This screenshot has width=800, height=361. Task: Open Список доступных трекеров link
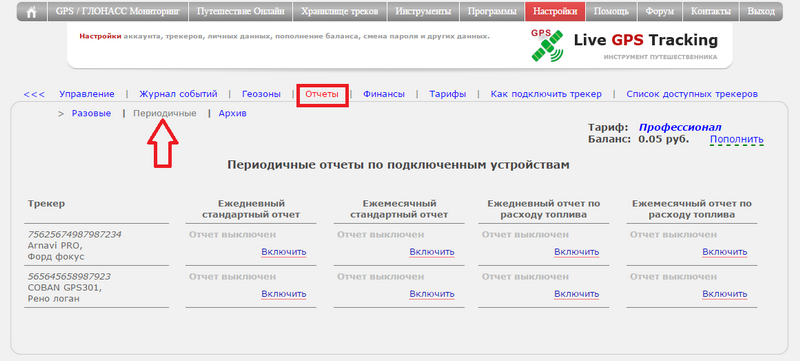(x=692, y=94)
